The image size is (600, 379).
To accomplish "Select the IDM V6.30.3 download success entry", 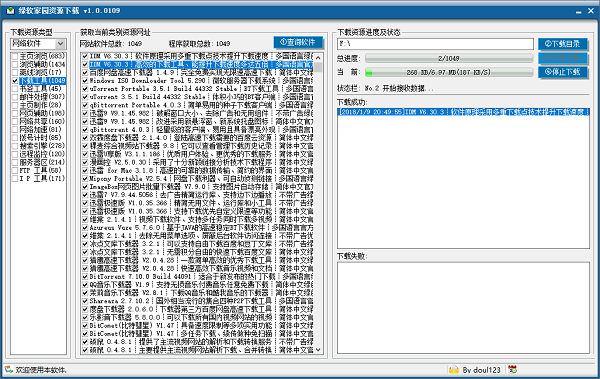I will (x=463, y=112).
